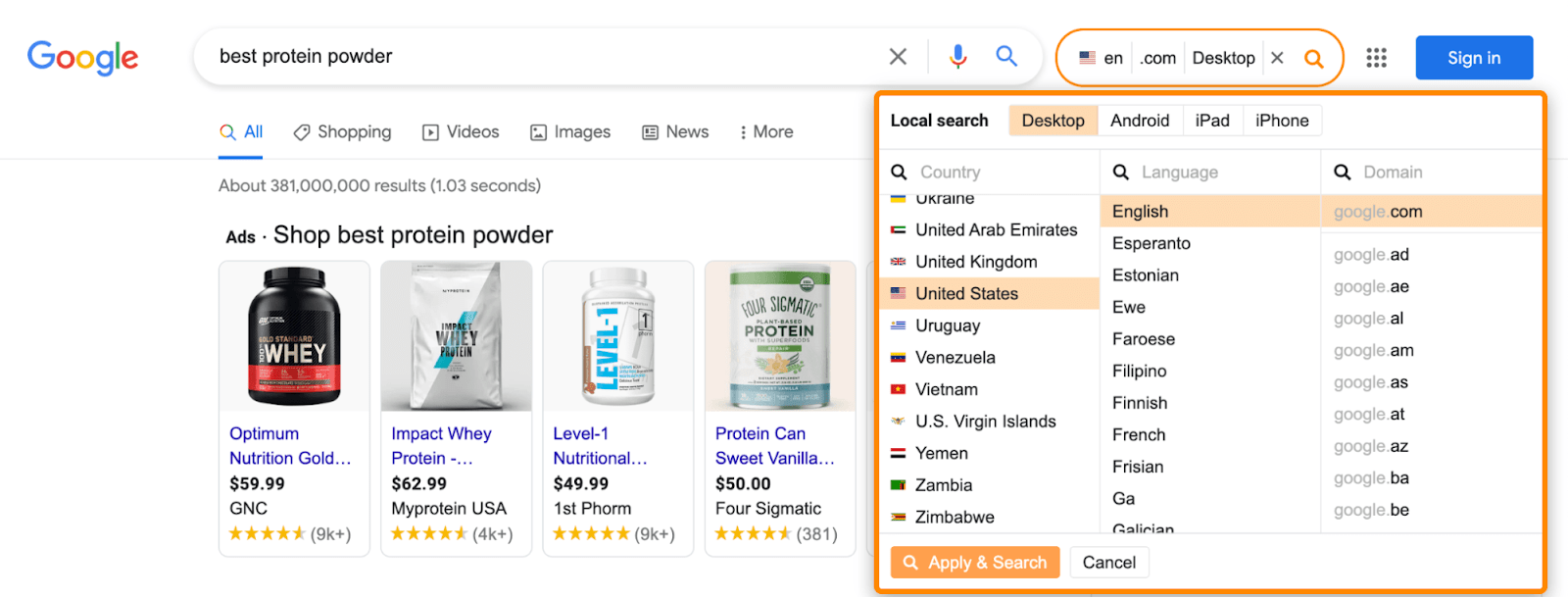Screen dimensions: 1568x598
Task: Clear the search query text
Action: (898, 57)
